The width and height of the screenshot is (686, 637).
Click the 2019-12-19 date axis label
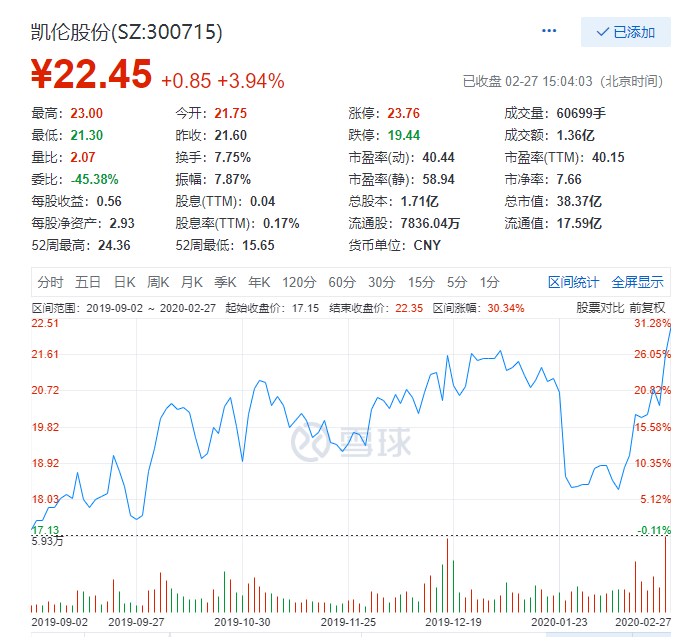pyautogui.click(x=453, y=622)
